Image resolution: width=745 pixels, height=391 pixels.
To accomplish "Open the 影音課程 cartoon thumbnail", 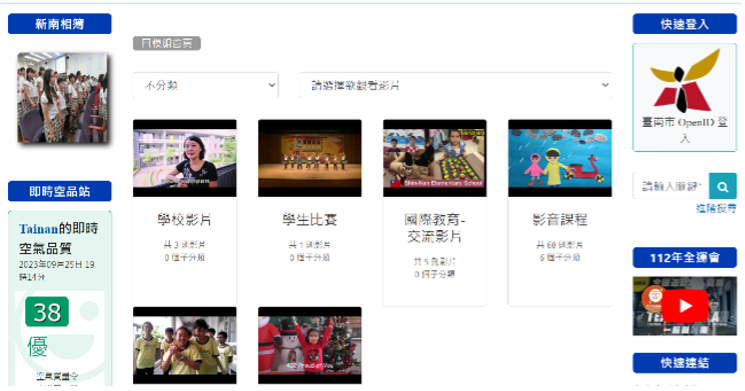I will (x=560, y=158).
